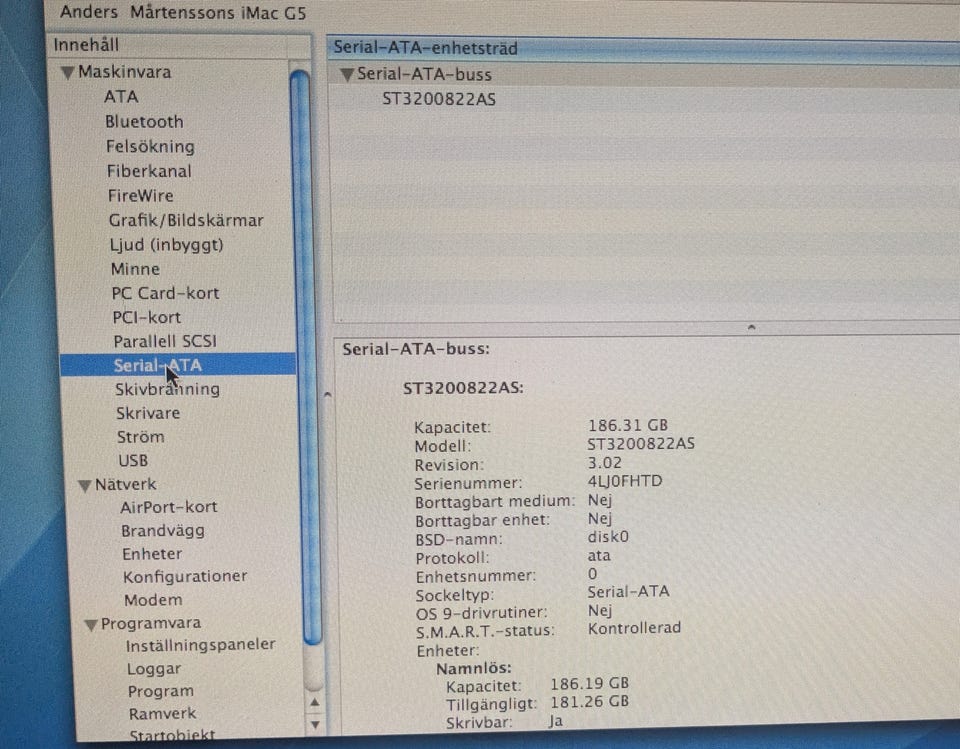Image resolution: width=960 pixels, height=749 pixels.
Task: Select Fiberkanal in the sidebar
Action: [x=149, y=171]
